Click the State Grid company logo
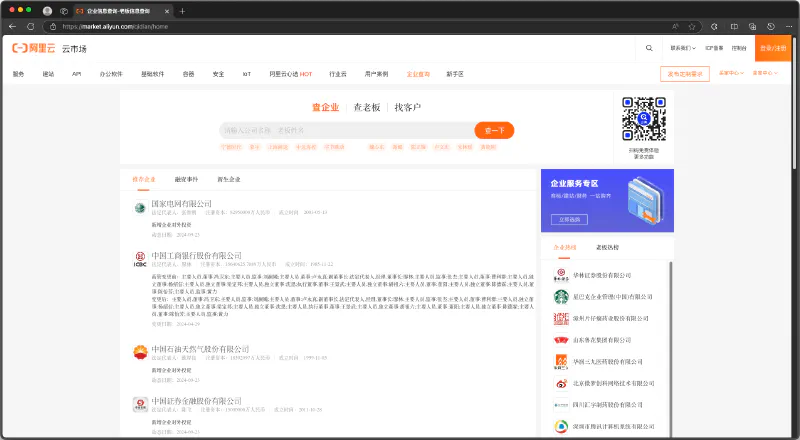The width and height of the screenshot is (800, 440). tap(140, 208)
